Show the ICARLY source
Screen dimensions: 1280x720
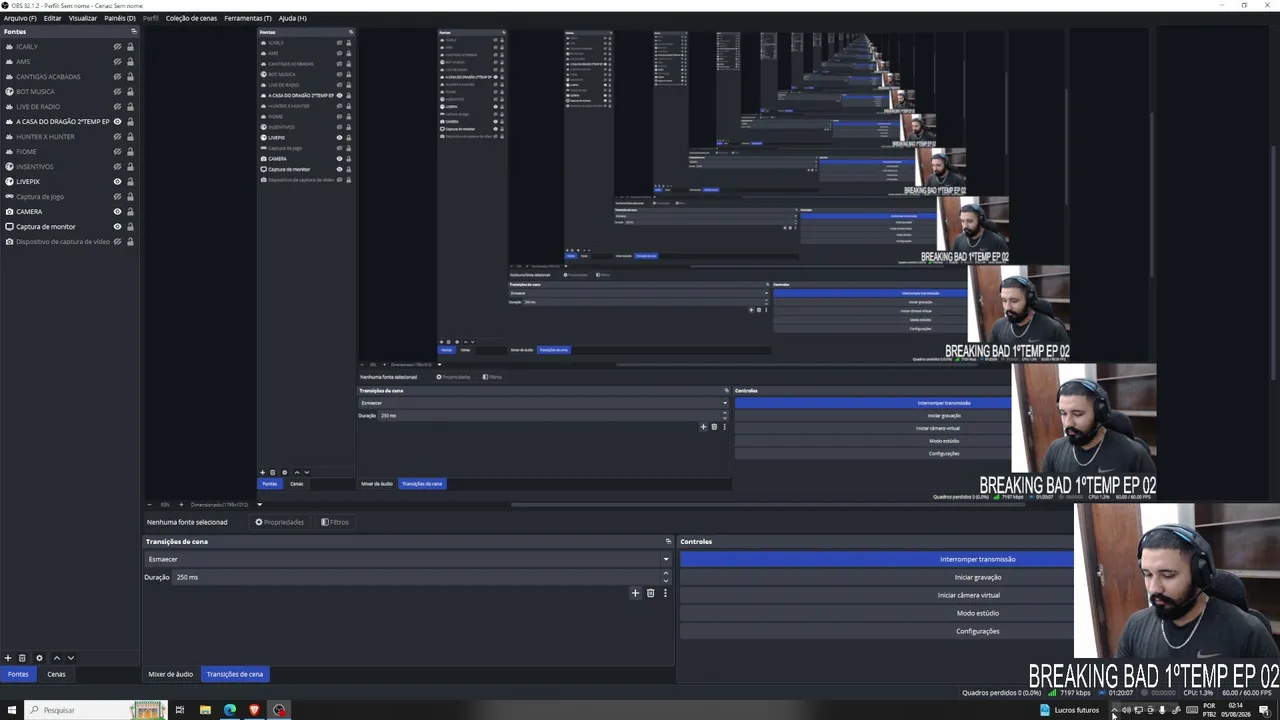click(117, 47)
